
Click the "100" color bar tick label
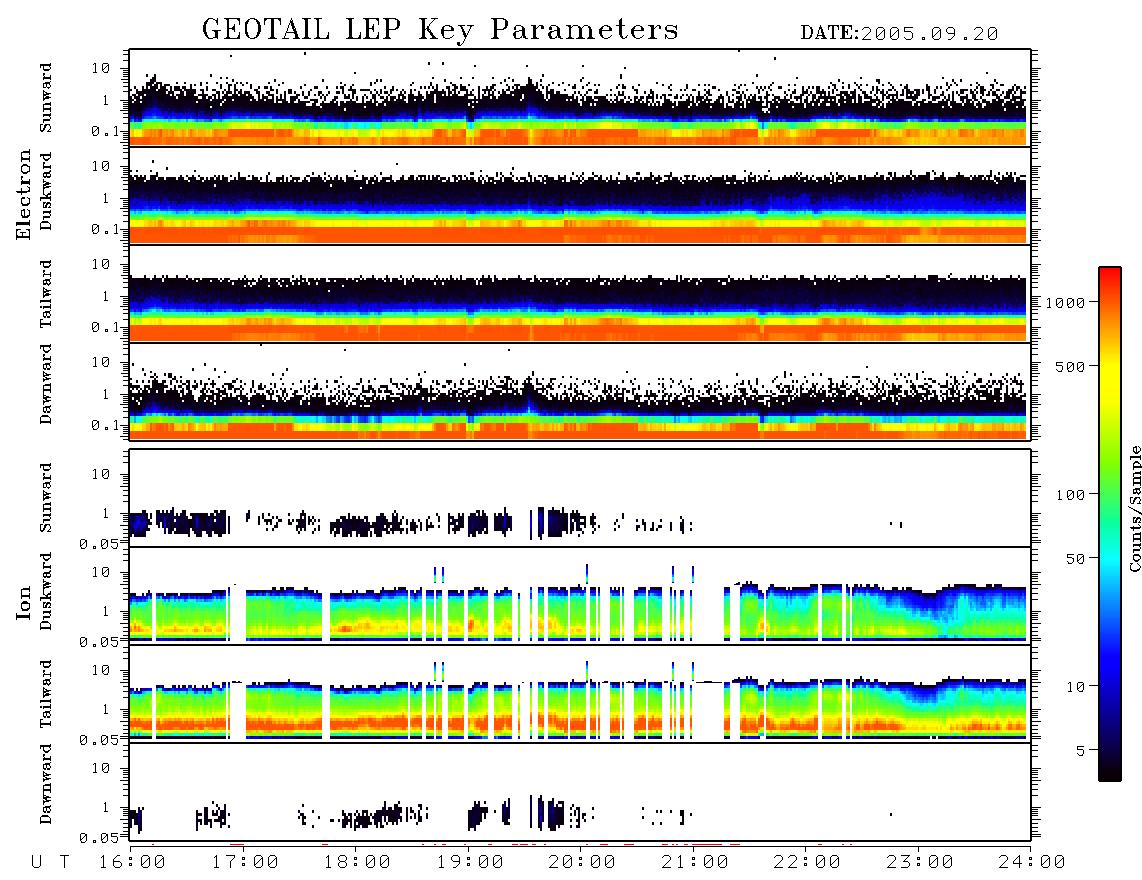[x=1070, y=495]
